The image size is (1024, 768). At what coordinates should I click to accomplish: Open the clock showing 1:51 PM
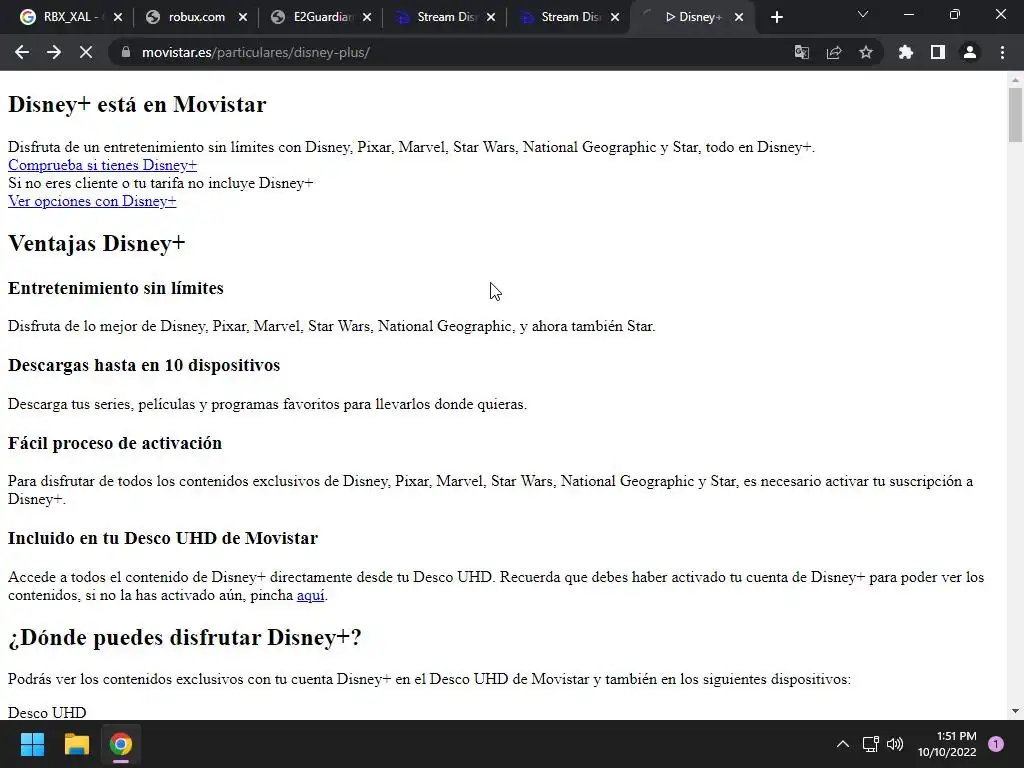(947, 744)
